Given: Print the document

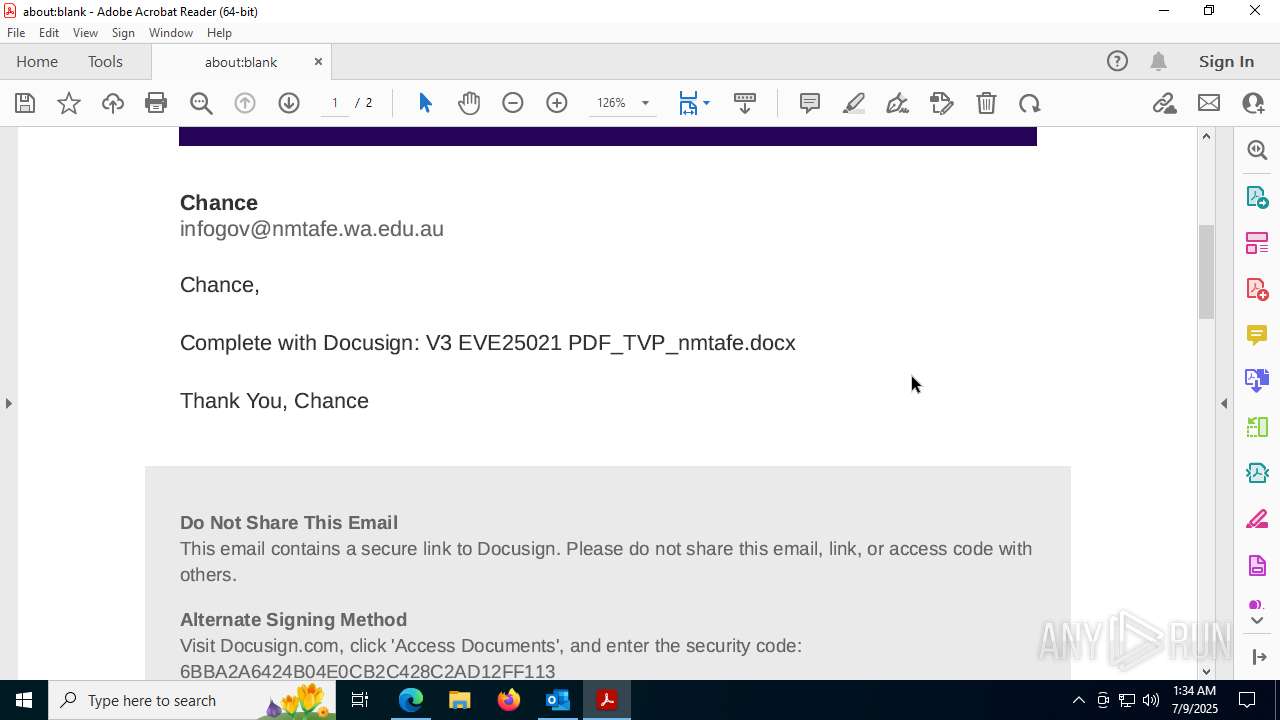Looking at the screenshot, I should (x=156, y=103).
